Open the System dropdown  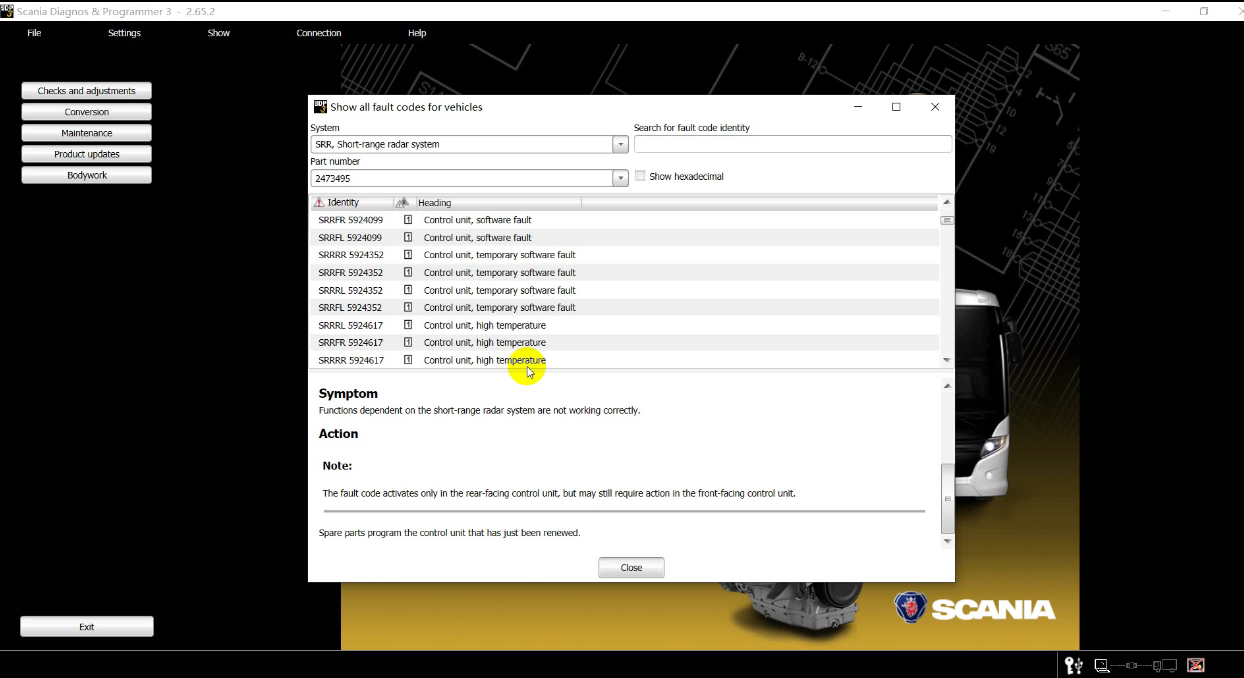[620, 144]
